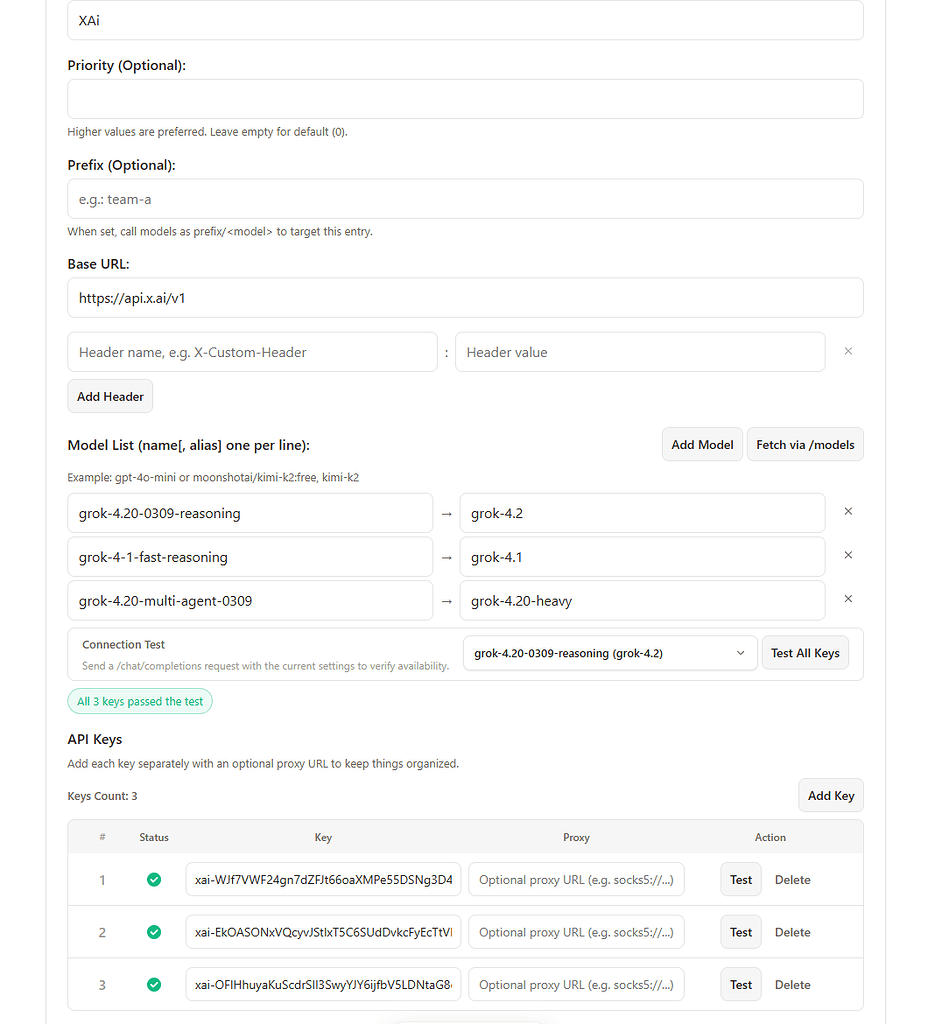Viewport: 934px width, 1024px height.
Task: Test the first API key
Action: (741, 880)
